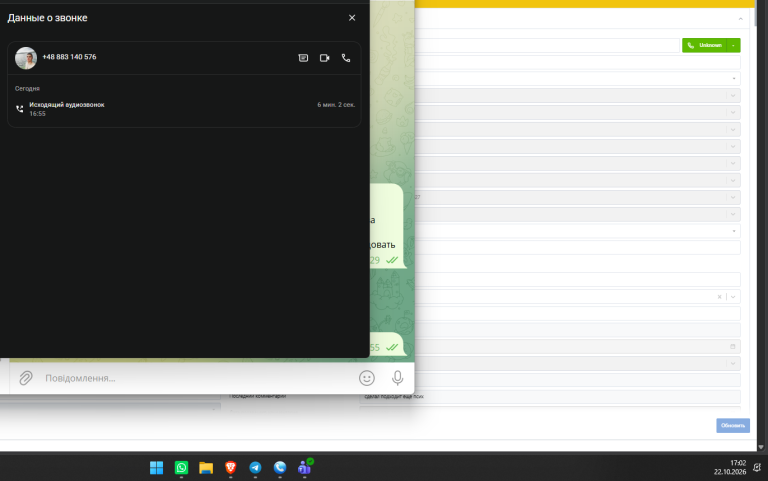Viewport: 768px width, 481px height.
Task: Start a voice call with the phone handset icon
Action: pyautogui.click(x=346, y=58)
